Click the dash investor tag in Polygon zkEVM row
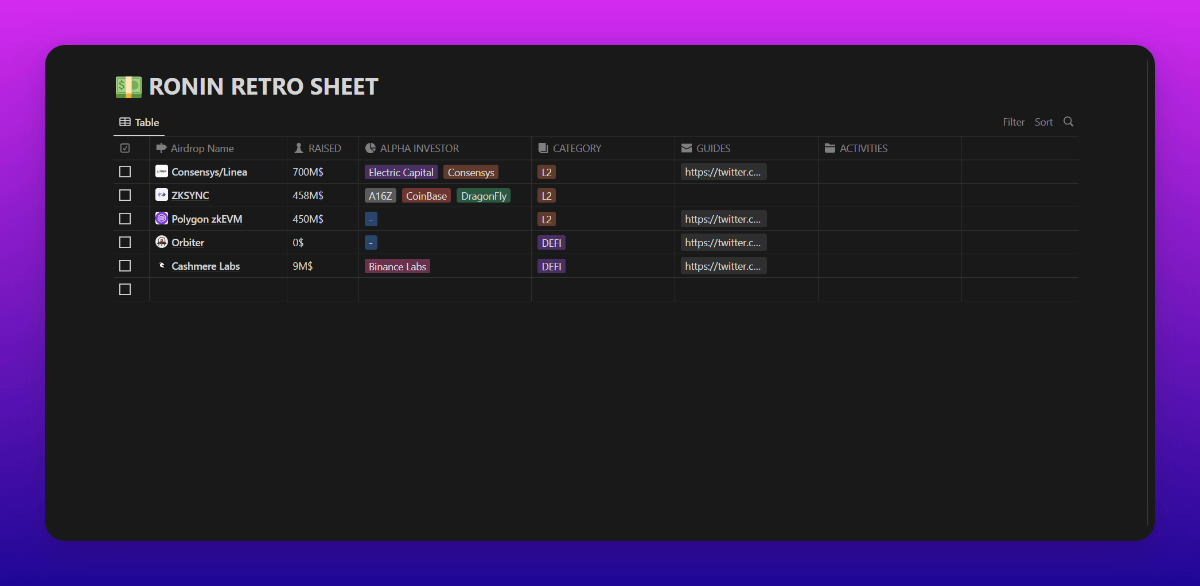This screenshot has height=586, width=1200. tap(371, 219)
